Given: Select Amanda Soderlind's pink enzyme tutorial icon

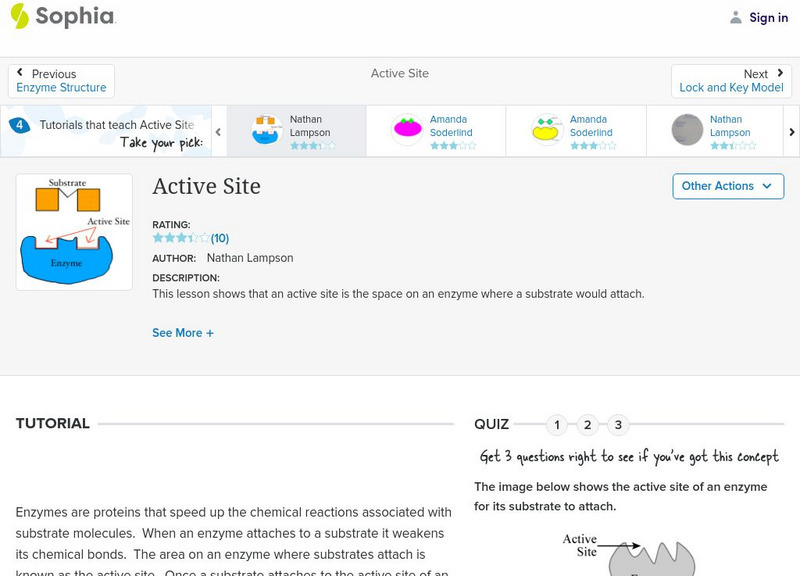Looking at the screenshot, I should click(x=407, y=131).
